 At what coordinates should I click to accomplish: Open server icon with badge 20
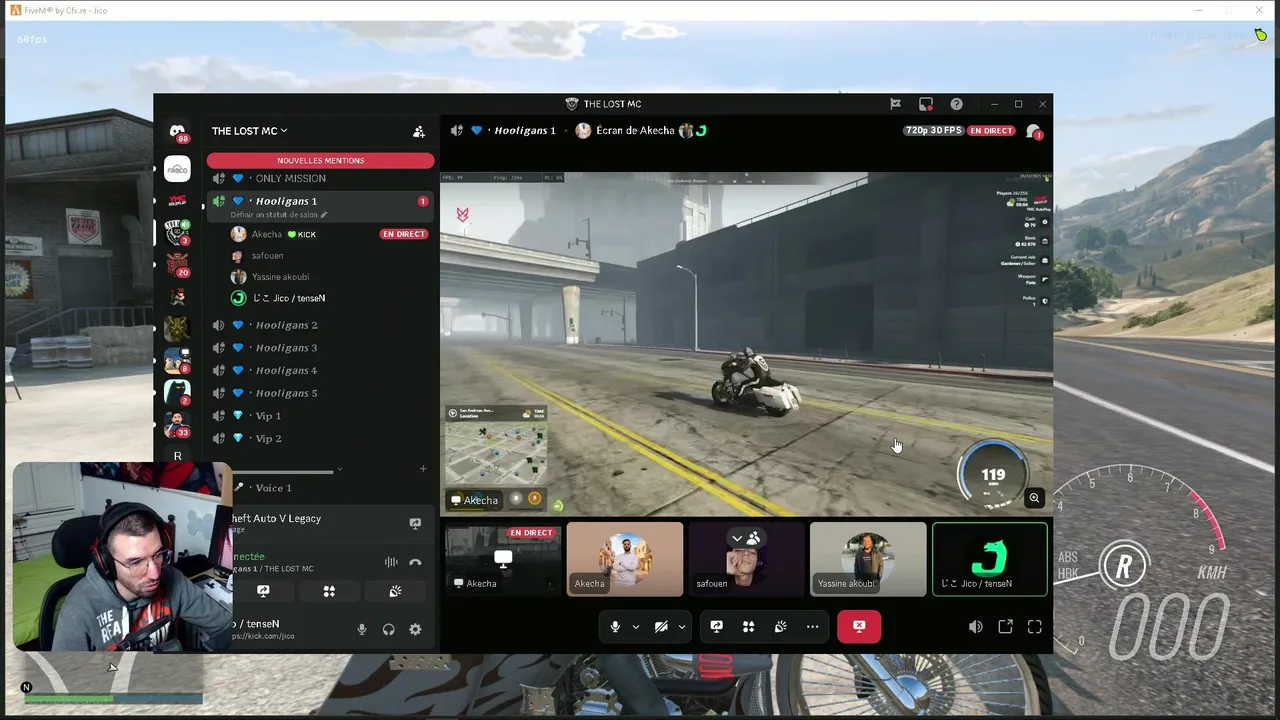pos(177,264)
